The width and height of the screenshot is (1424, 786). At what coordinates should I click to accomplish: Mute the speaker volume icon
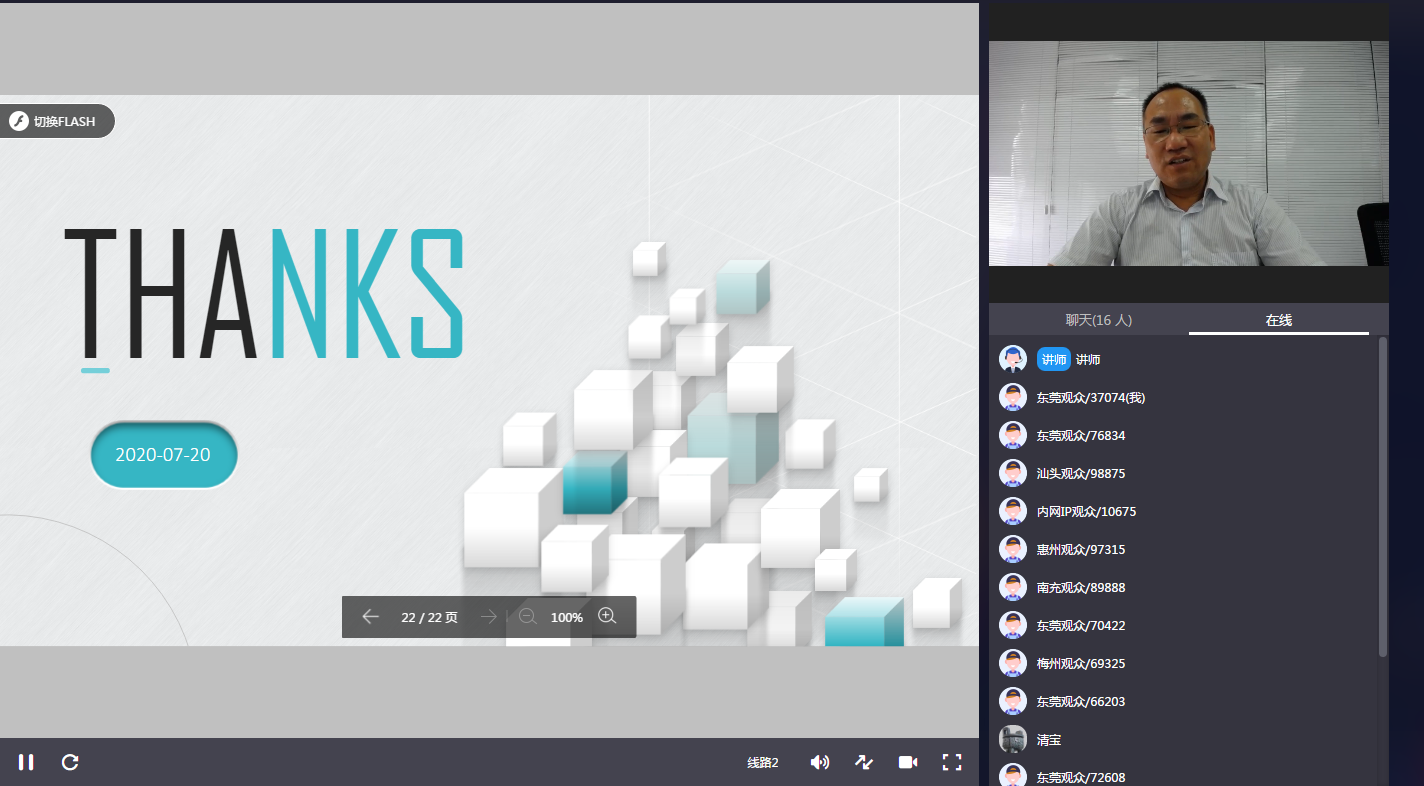[x=820, y=762]
